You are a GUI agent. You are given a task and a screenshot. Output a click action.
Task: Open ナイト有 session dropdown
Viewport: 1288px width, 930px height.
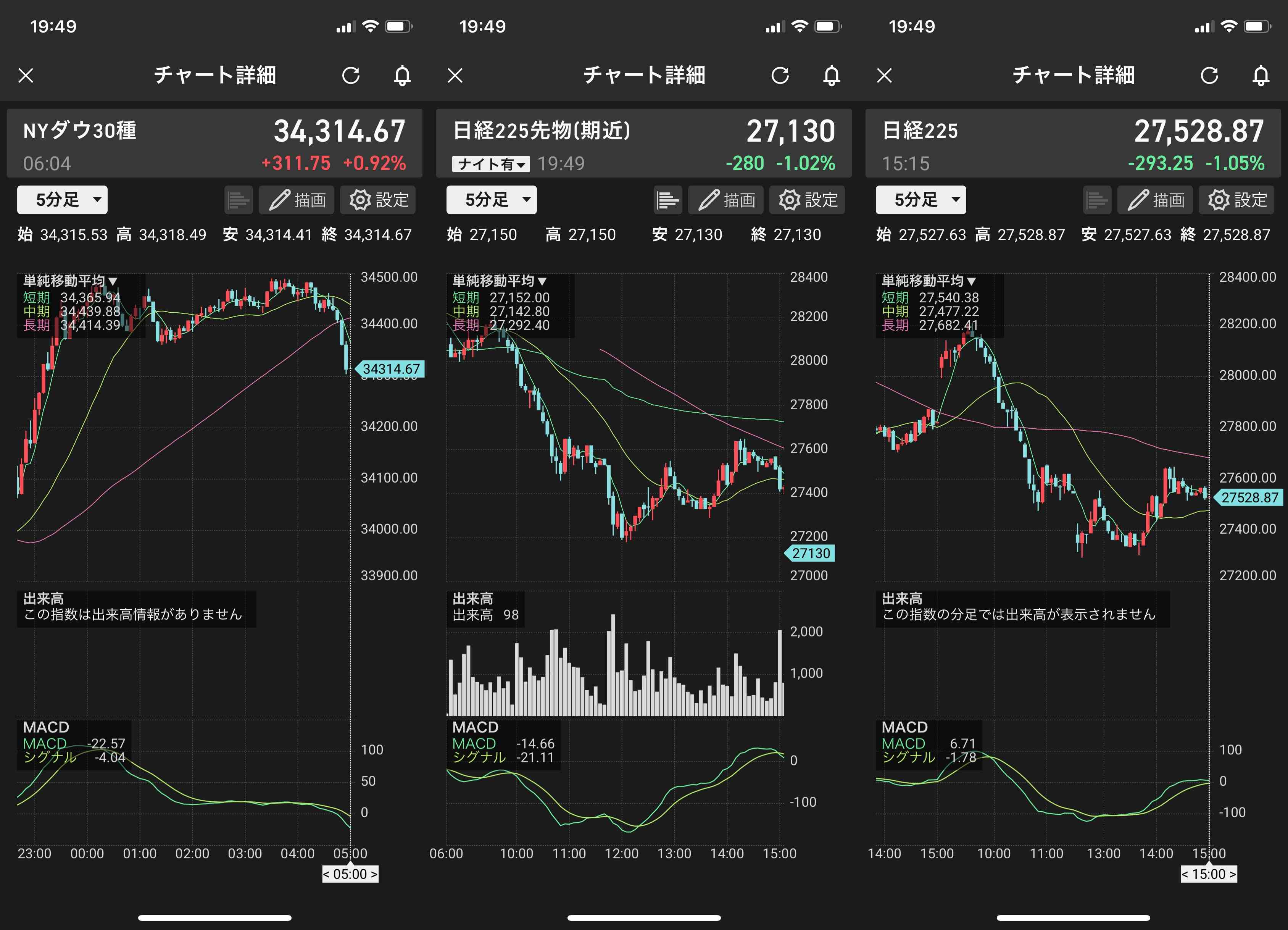491,164
